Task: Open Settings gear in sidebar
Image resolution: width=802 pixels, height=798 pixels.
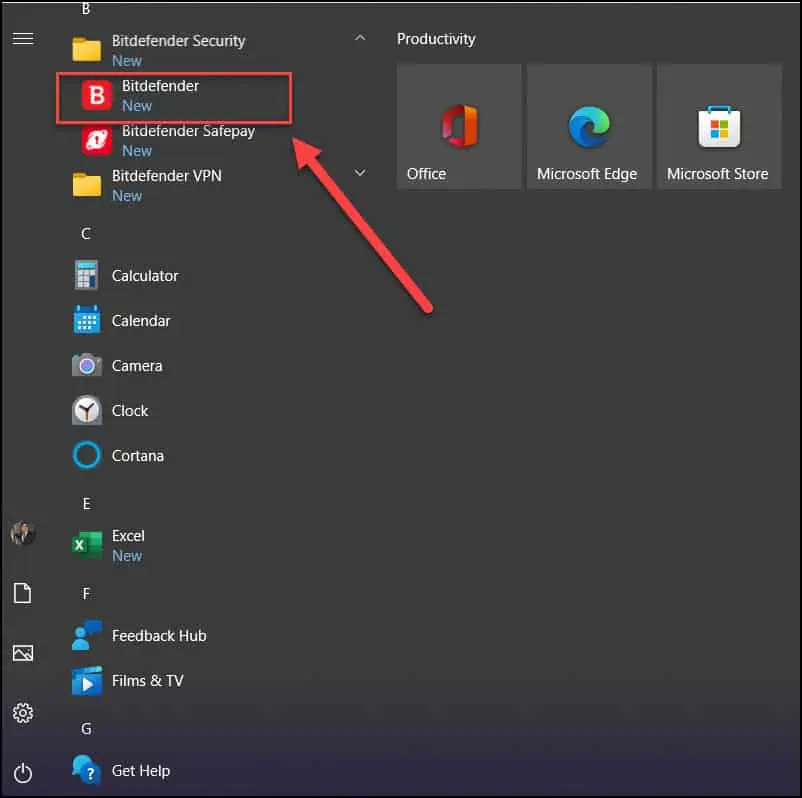Action: [x=23, y=713]
